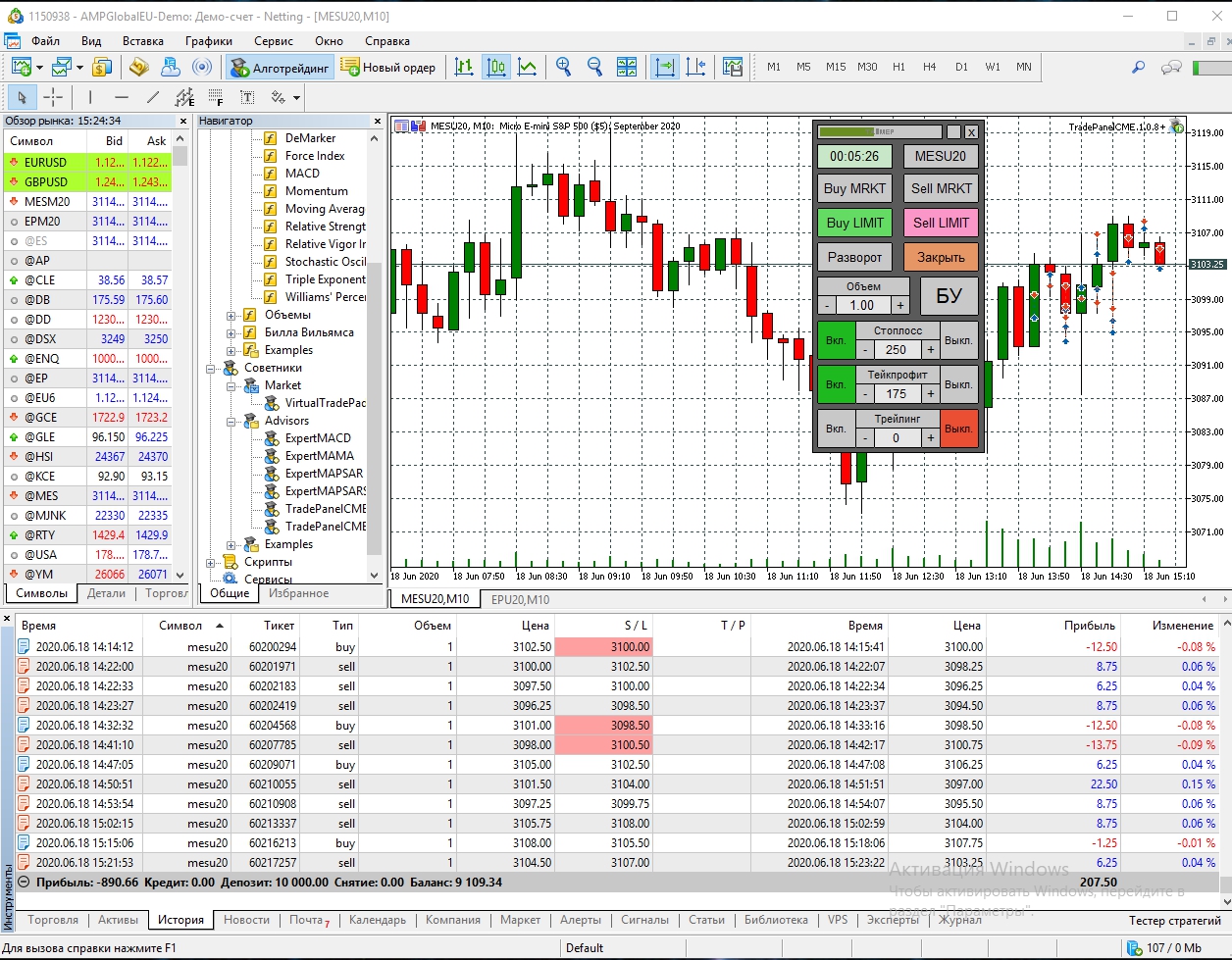1232x960 pixels.
Task: Enable Стоплосс with its Вкл. button
Action: pos(836,340)
